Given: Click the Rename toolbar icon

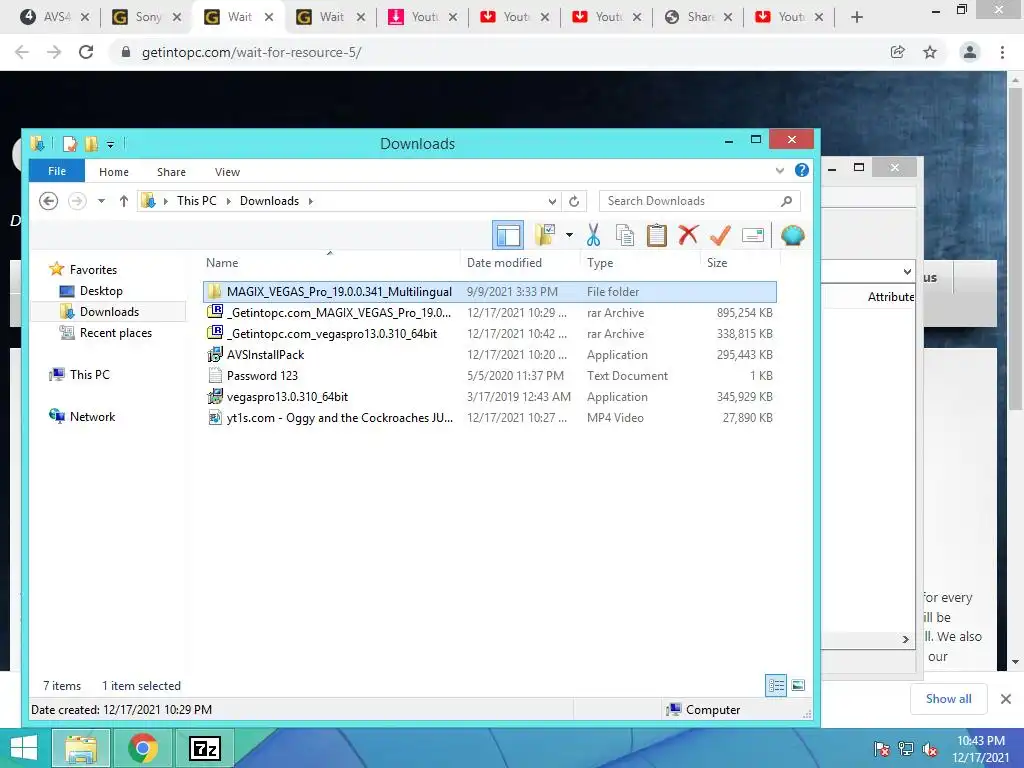Looking at the screenshot, I should [x=752, y=235].
